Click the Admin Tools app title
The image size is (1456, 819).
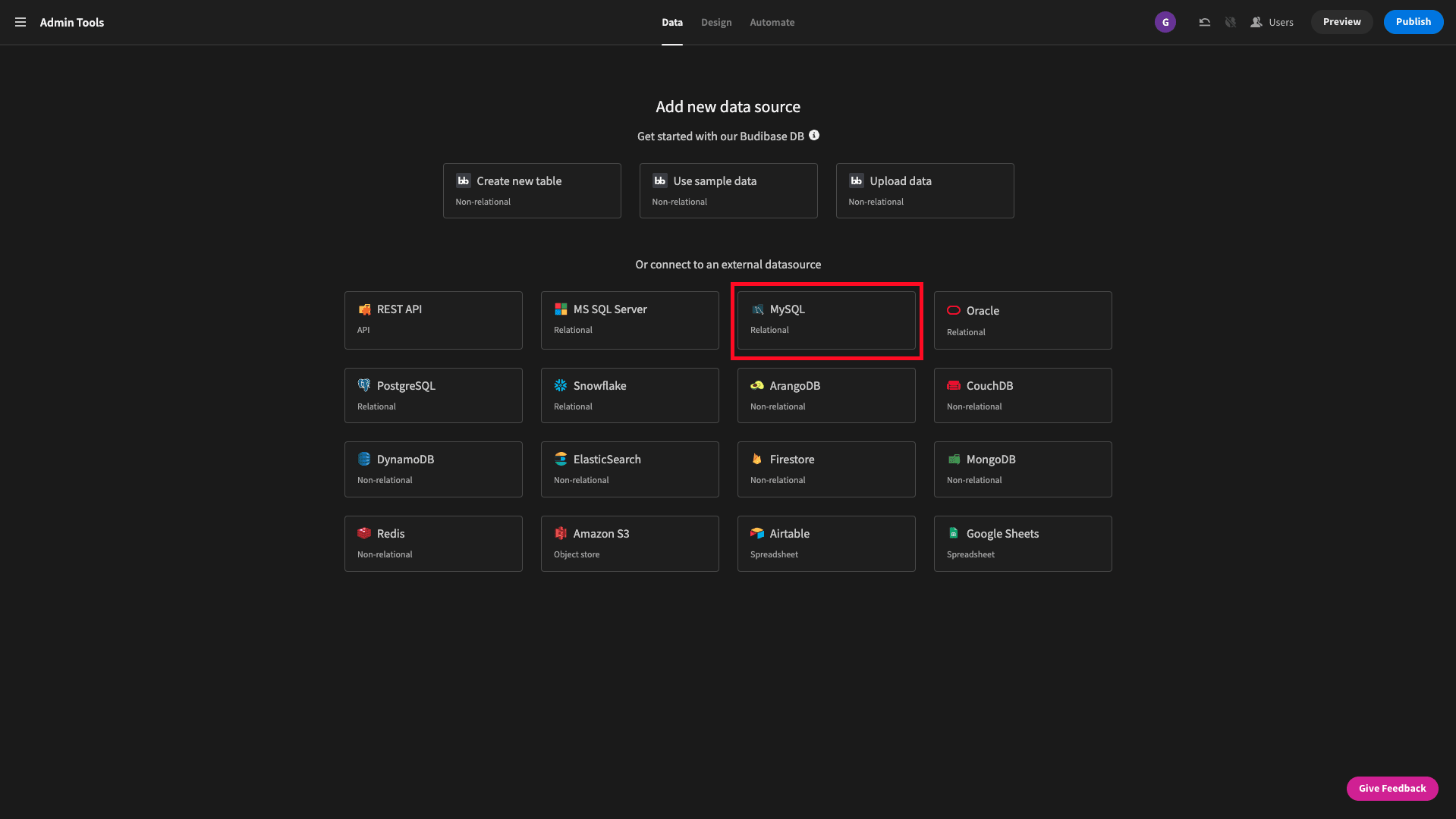point(72,23)
